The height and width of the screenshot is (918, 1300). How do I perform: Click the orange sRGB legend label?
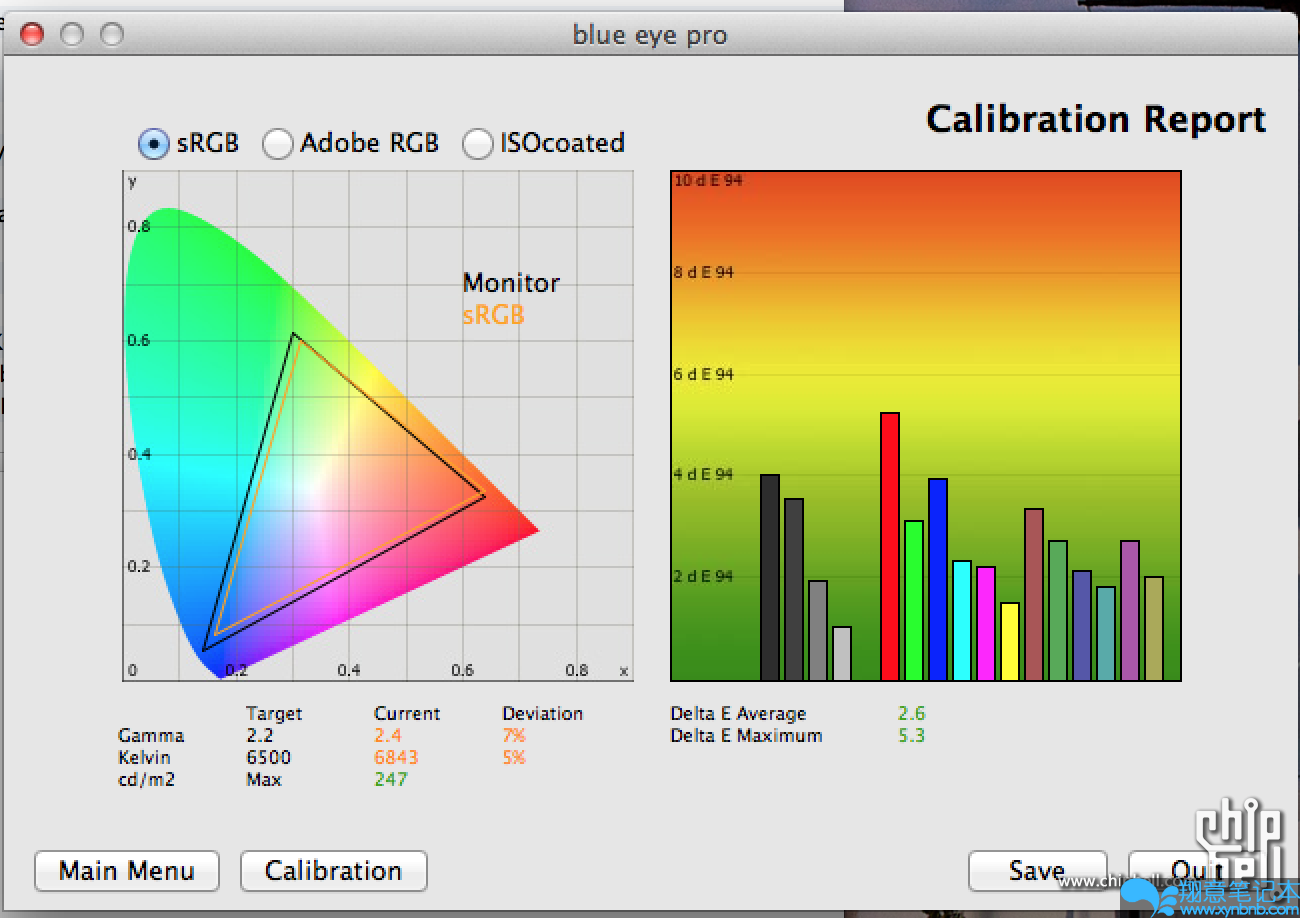[493, 315]
